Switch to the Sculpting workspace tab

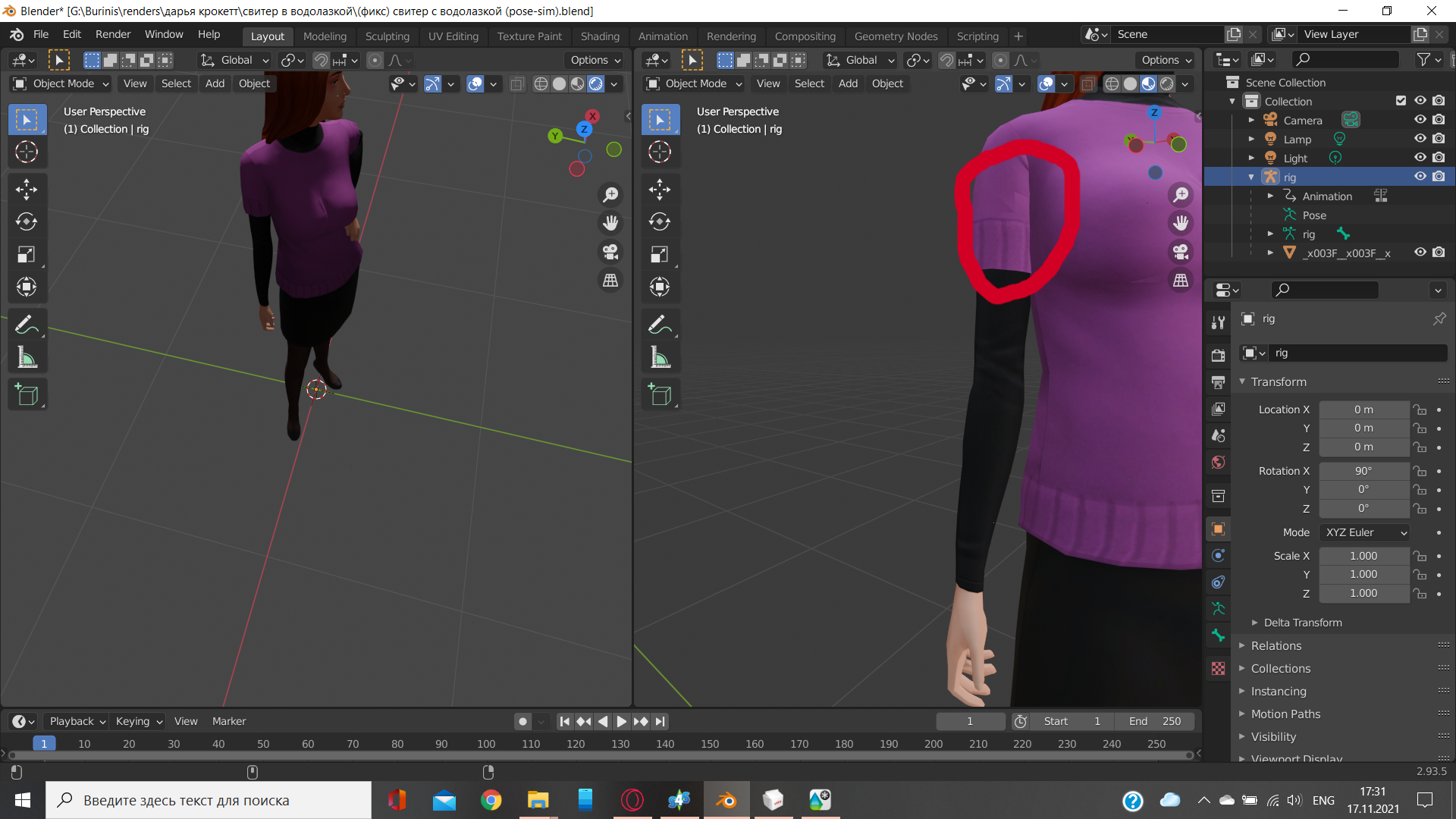pyautogui.click(x=387, y=36)
